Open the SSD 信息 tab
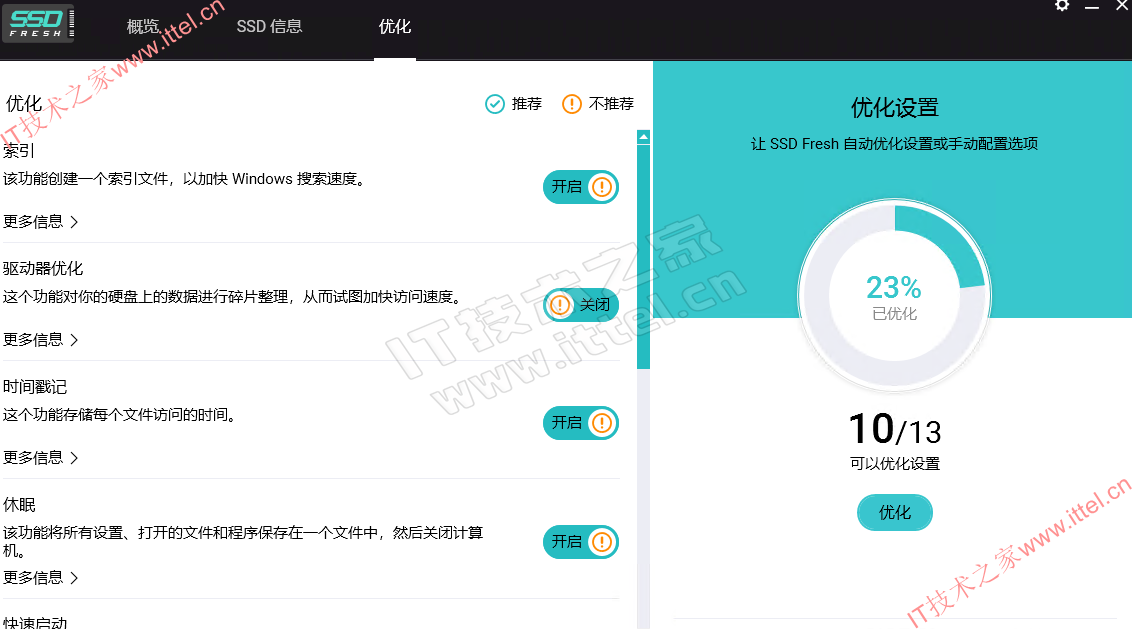 click(269, 27)
